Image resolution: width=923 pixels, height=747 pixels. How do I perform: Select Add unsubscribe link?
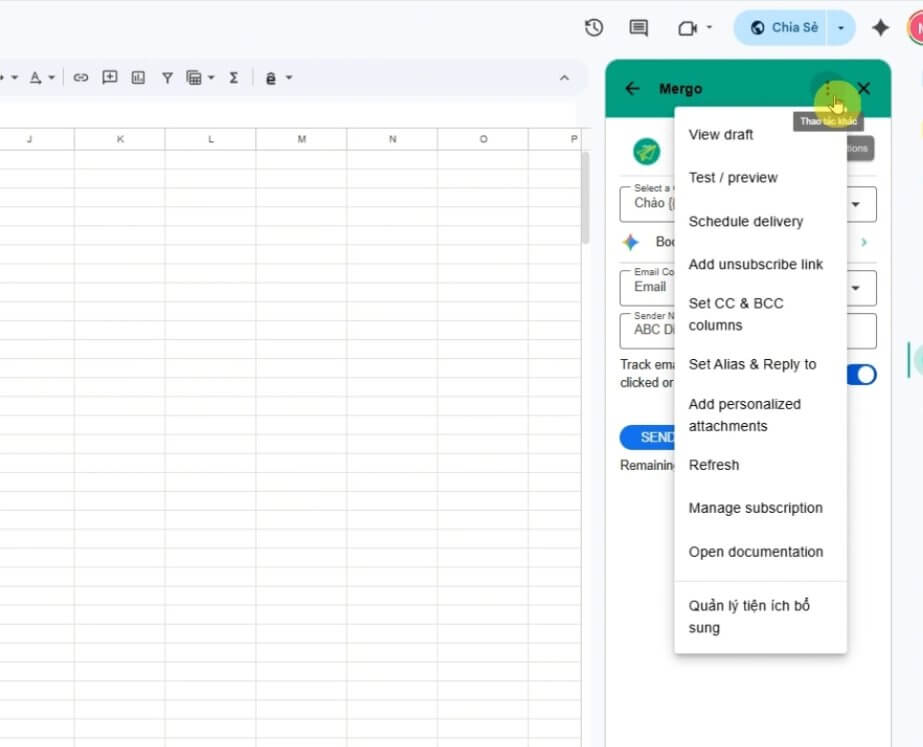[760, 264]
